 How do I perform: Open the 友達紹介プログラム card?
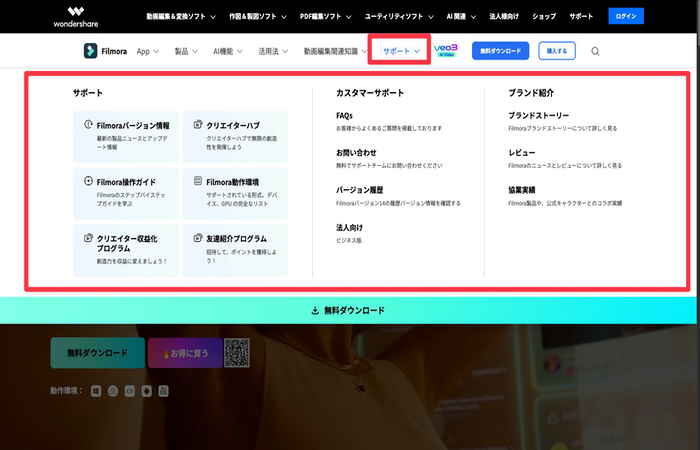tap(235, 249)
